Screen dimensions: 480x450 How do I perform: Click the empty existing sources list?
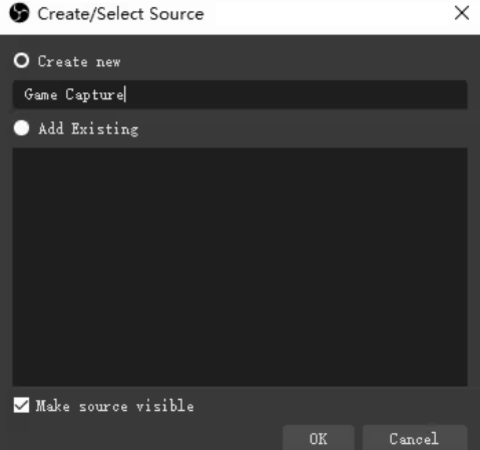pyautogui.click(x=240, y=267)
